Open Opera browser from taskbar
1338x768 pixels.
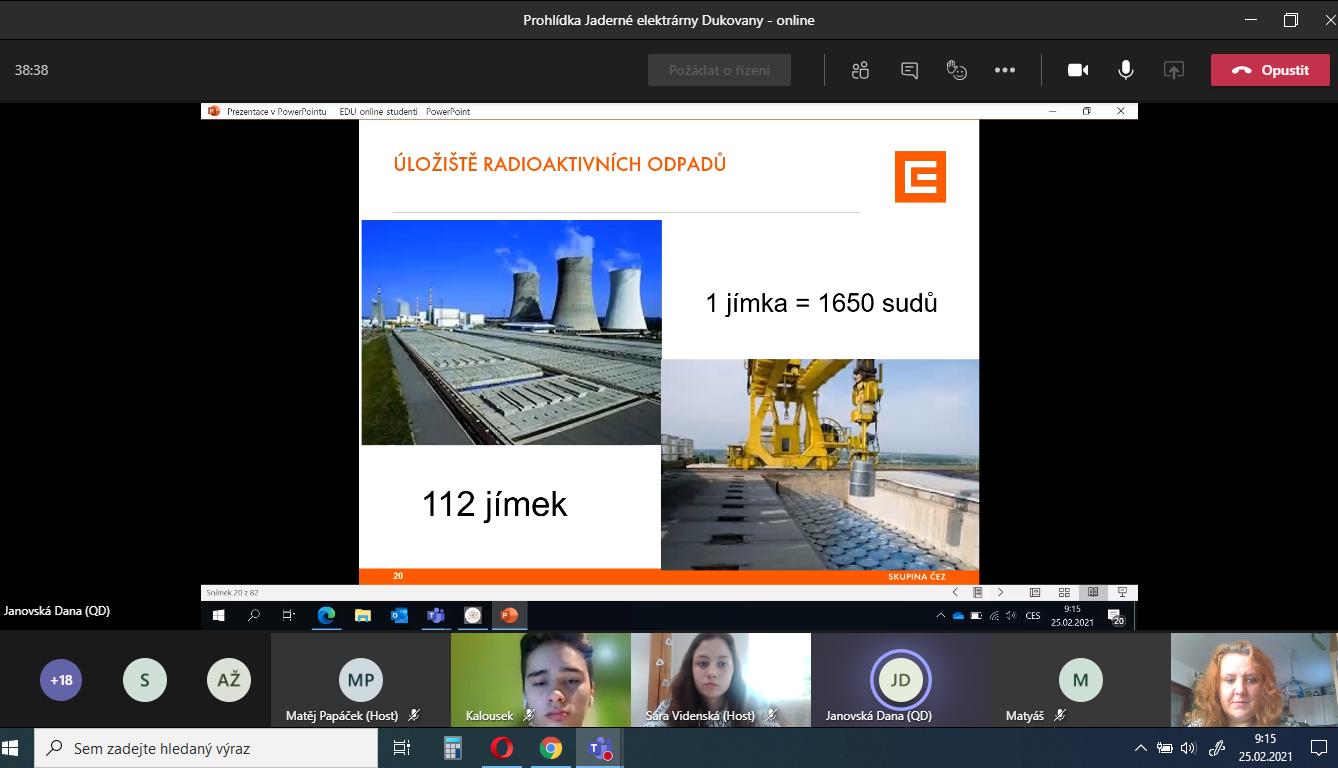pyautogui.click(x=502, y=748)
